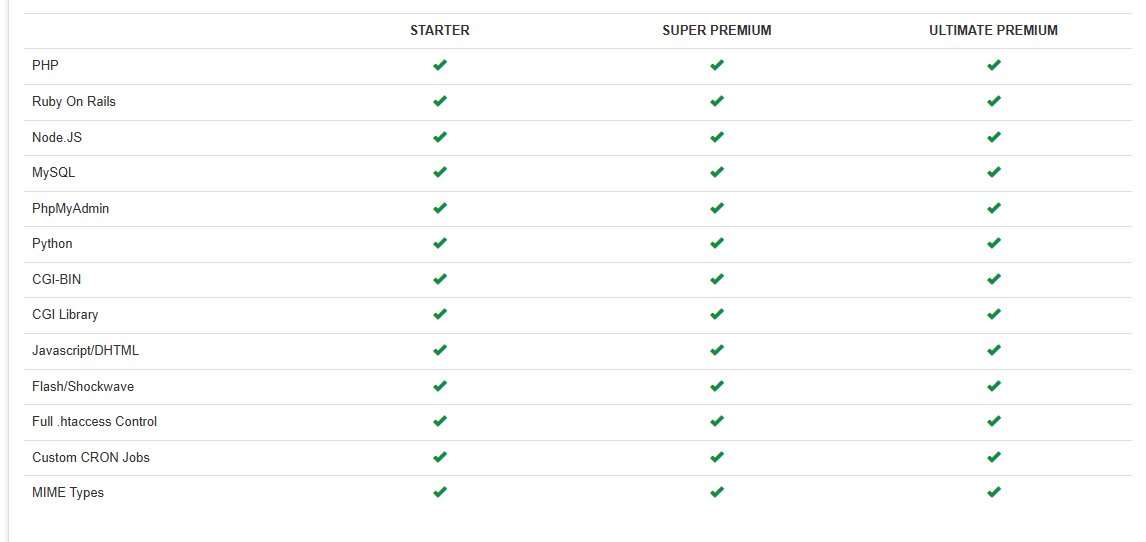Click CGI-BIN checkmark under Starter
The height and width of the screenshot is (542, 1146).
(x=440, y=279)
